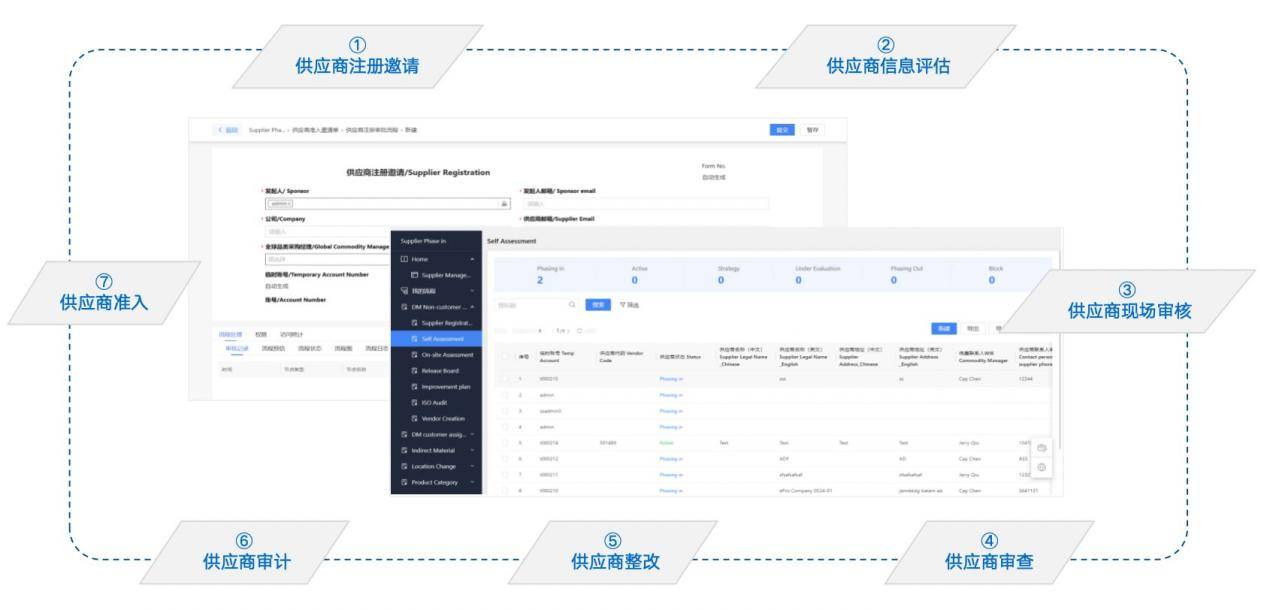
Task: Click the DM Non-customer group icon
Action: click(x=403, y=307)
